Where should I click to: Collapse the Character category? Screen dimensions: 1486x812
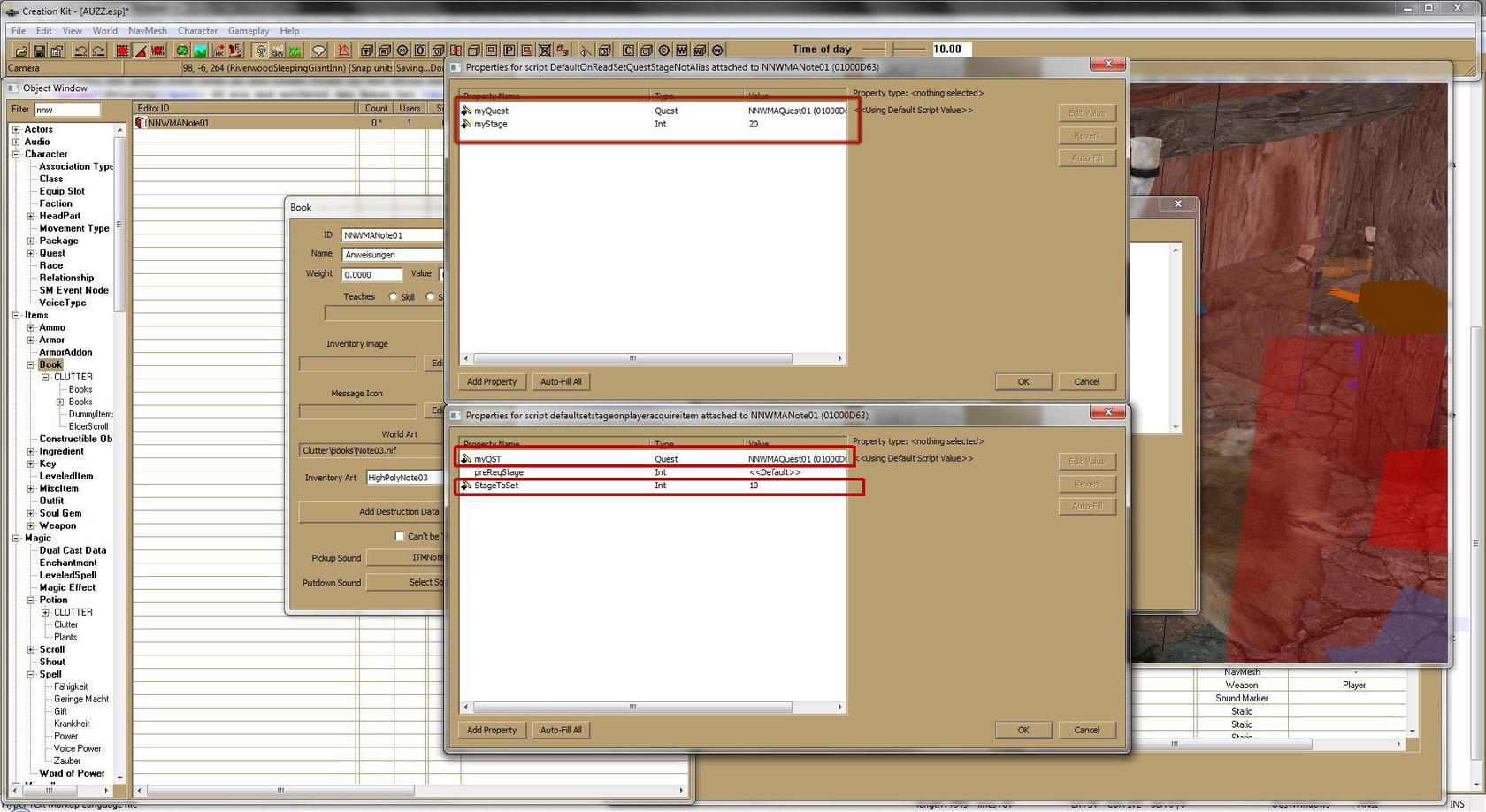16,154
